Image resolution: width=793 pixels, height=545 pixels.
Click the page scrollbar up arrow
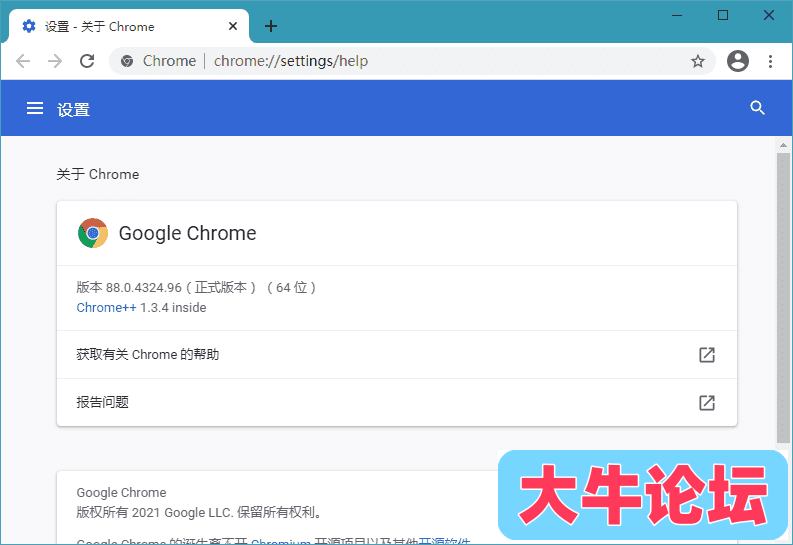coord(783,145)
